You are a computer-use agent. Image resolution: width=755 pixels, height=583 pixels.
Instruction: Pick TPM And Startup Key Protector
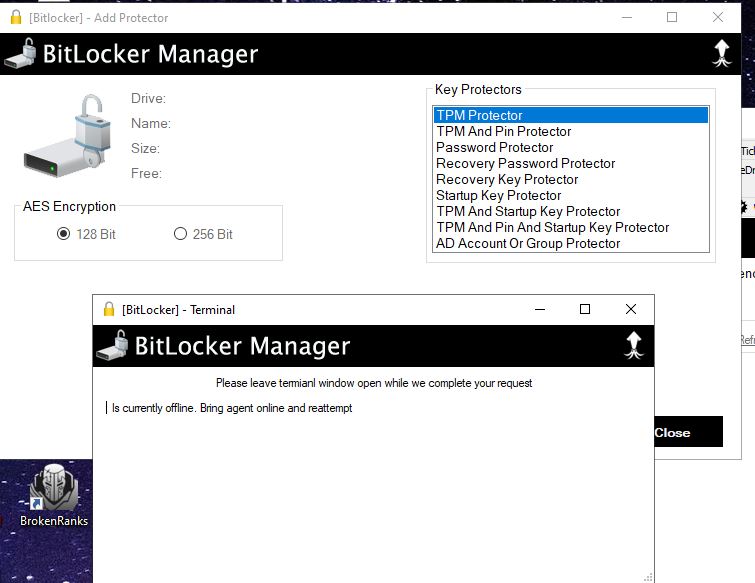(571, 211)
